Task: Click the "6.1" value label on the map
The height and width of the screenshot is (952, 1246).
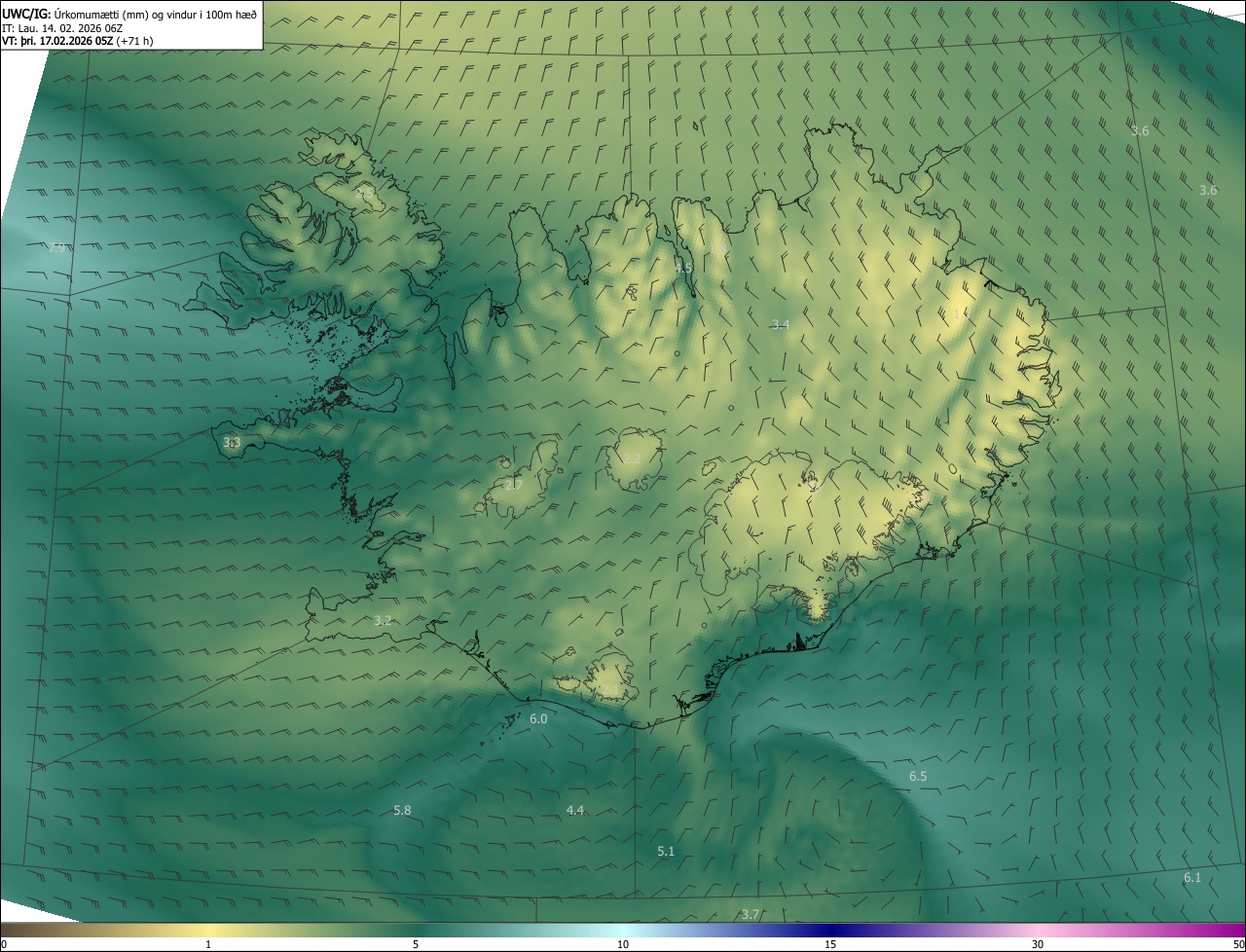Action: click(1192, 878)
